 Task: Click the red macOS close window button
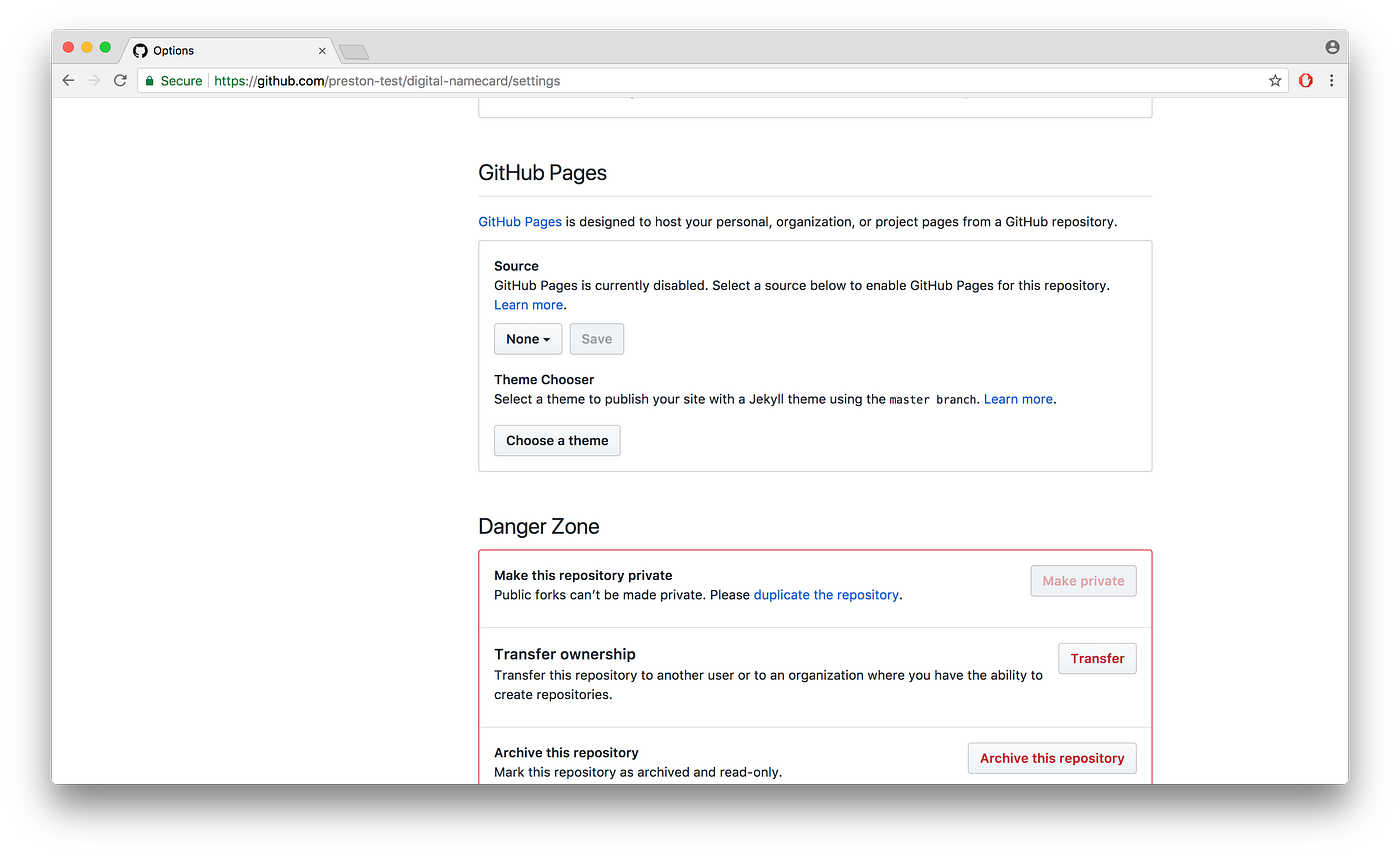tap(69, 47)
